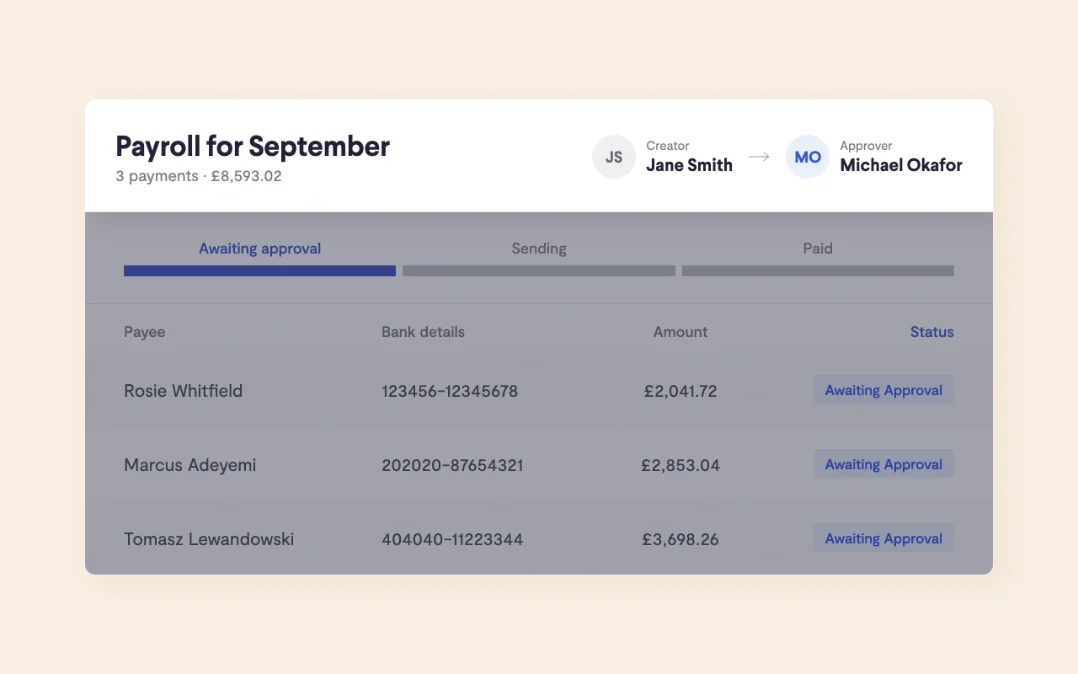Click the 3 payments · £8,593.02 summary

[199, 176]
